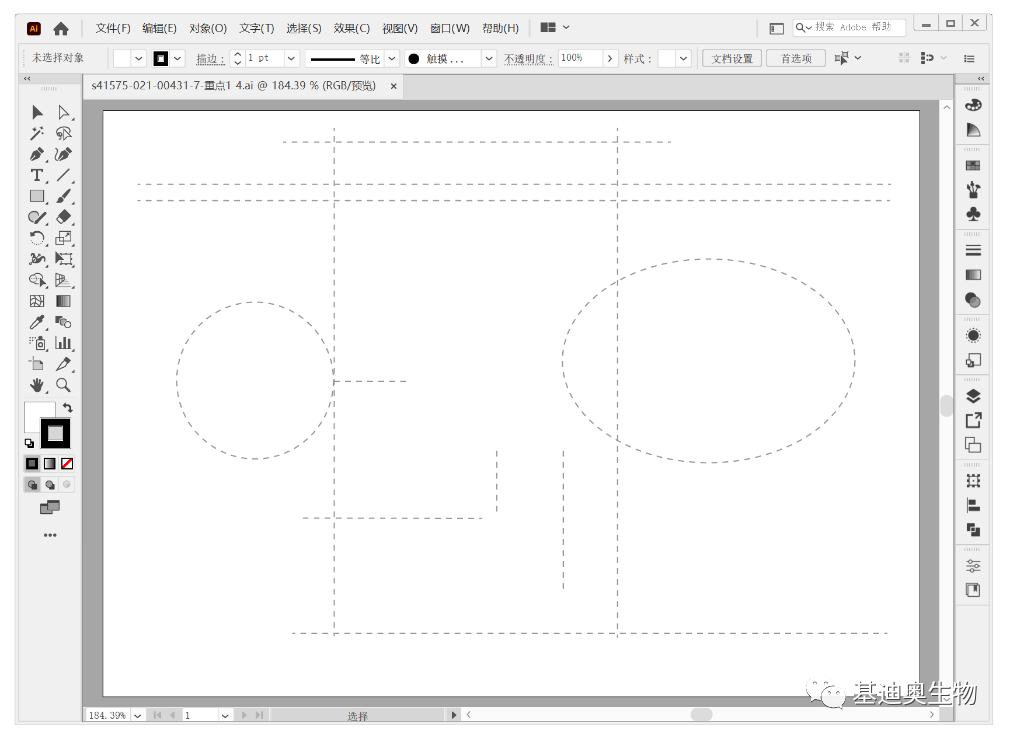Open the 文件(F) menu
Screen dimensions: 1010x738
113,28
